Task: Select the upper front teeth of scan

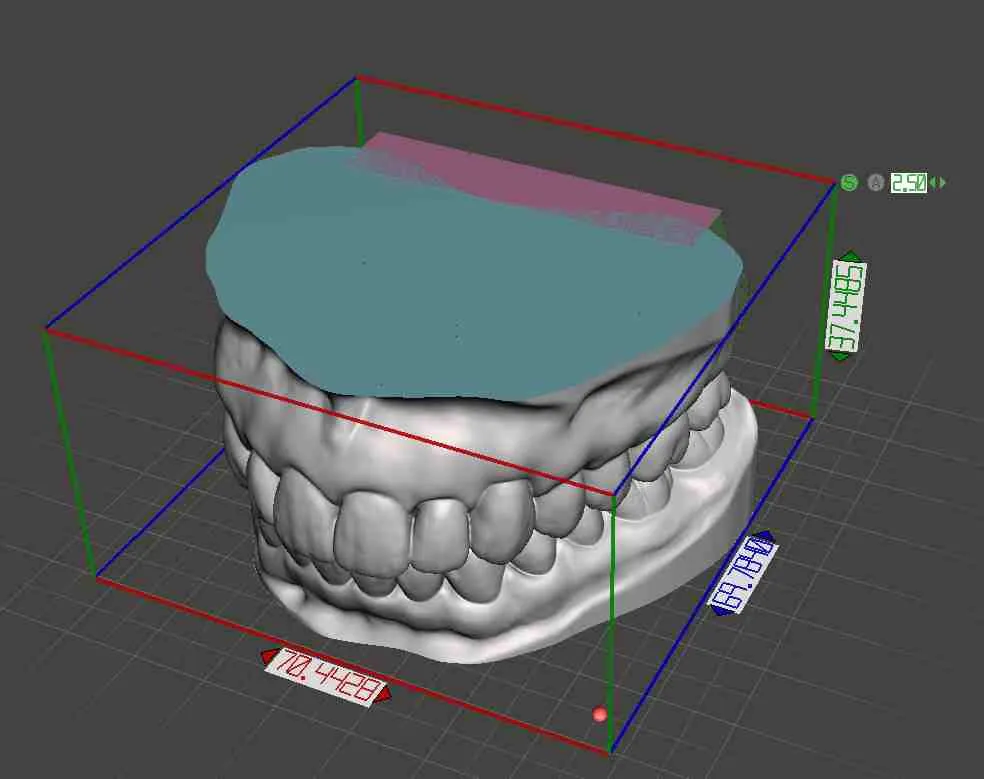Action: point(402,527)
